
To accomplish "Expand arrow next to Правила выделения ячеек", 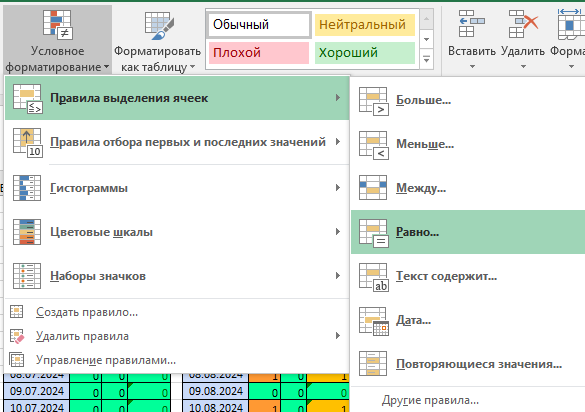I will [338, 98].
